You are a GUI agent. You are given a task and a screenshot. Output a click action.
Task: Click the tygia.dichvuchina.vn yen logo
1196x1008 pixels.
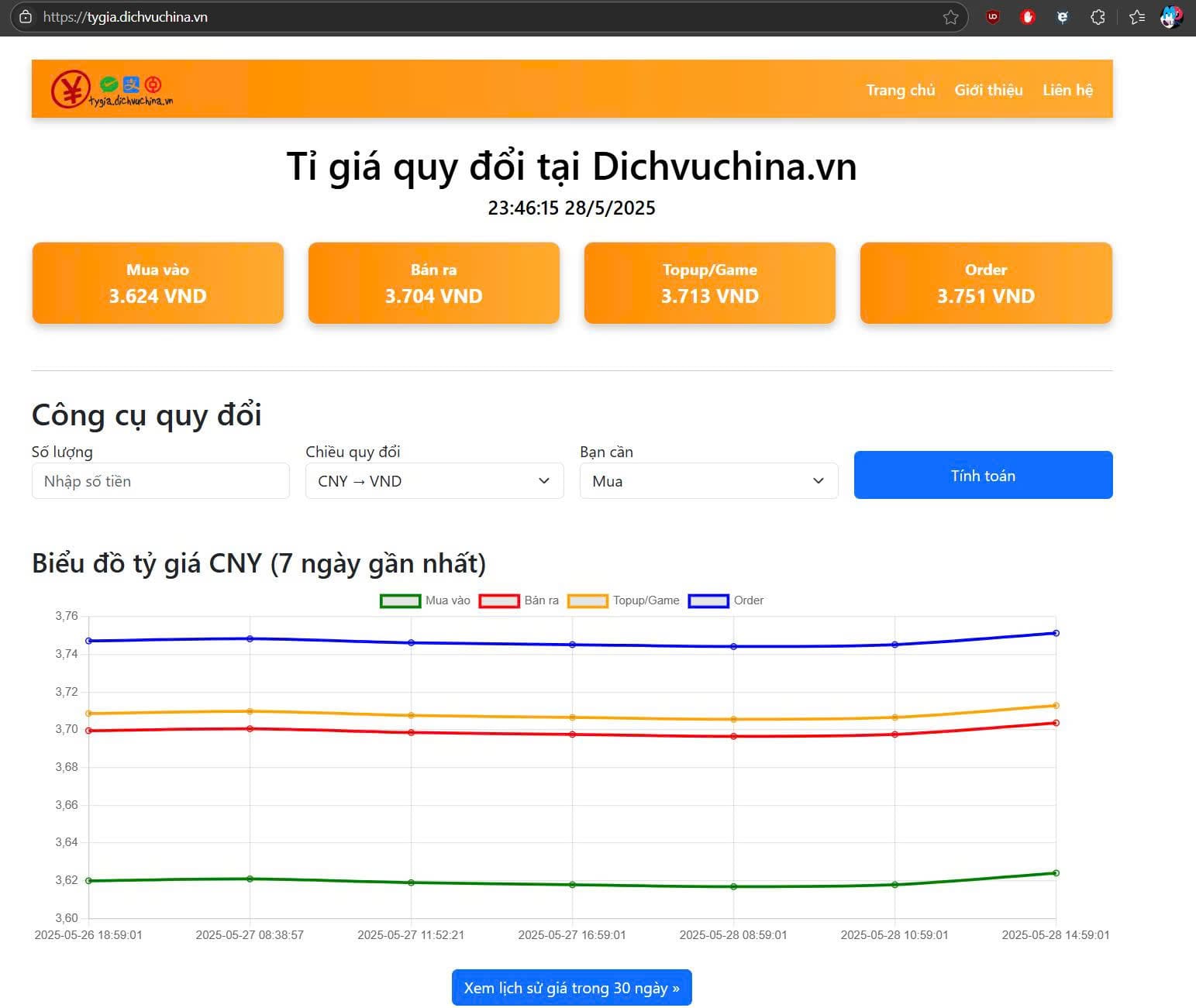pos(112,89)
